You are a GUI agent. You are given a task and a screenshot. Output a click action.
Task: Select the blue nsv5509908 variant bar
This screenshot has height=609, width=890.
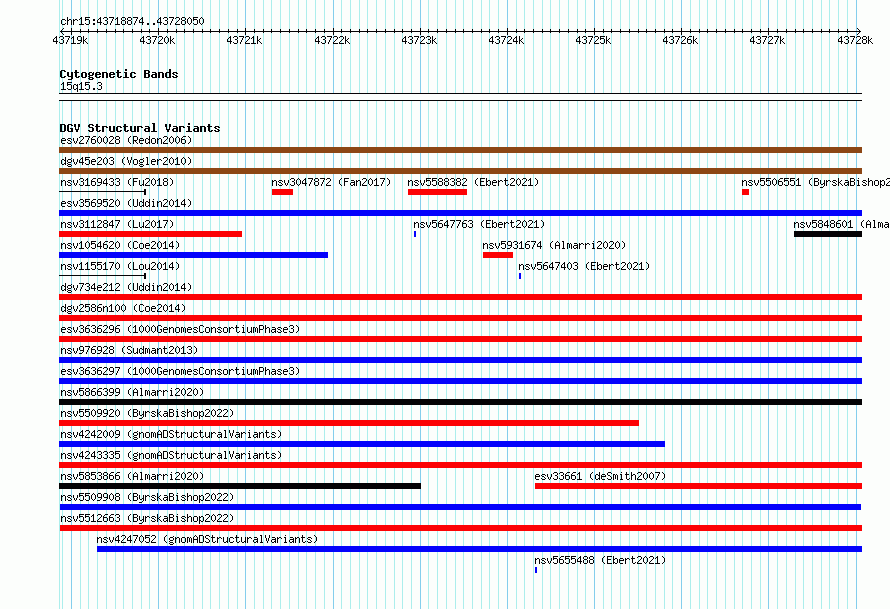point(460,507)
